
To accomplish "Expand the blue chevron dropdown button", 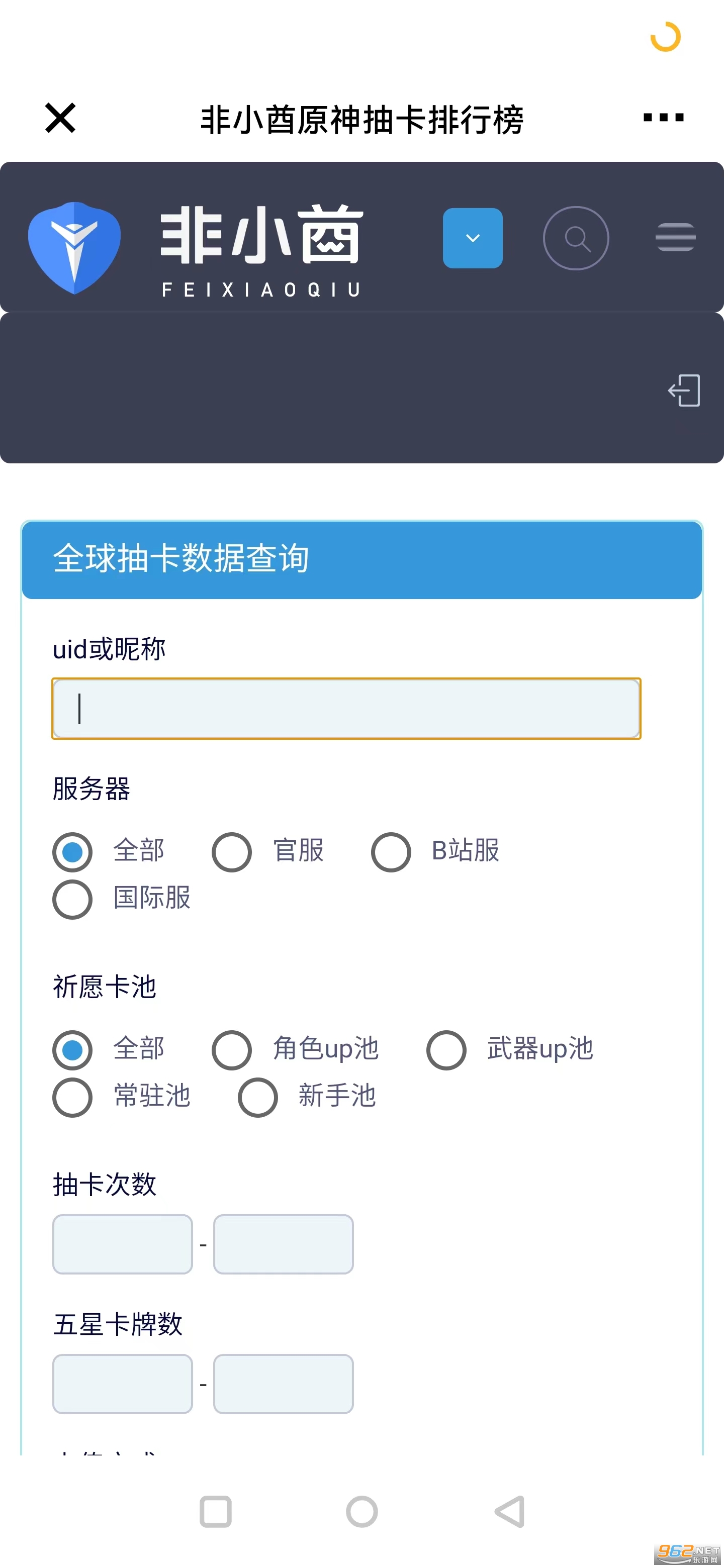I will click(x=473, y=238).
